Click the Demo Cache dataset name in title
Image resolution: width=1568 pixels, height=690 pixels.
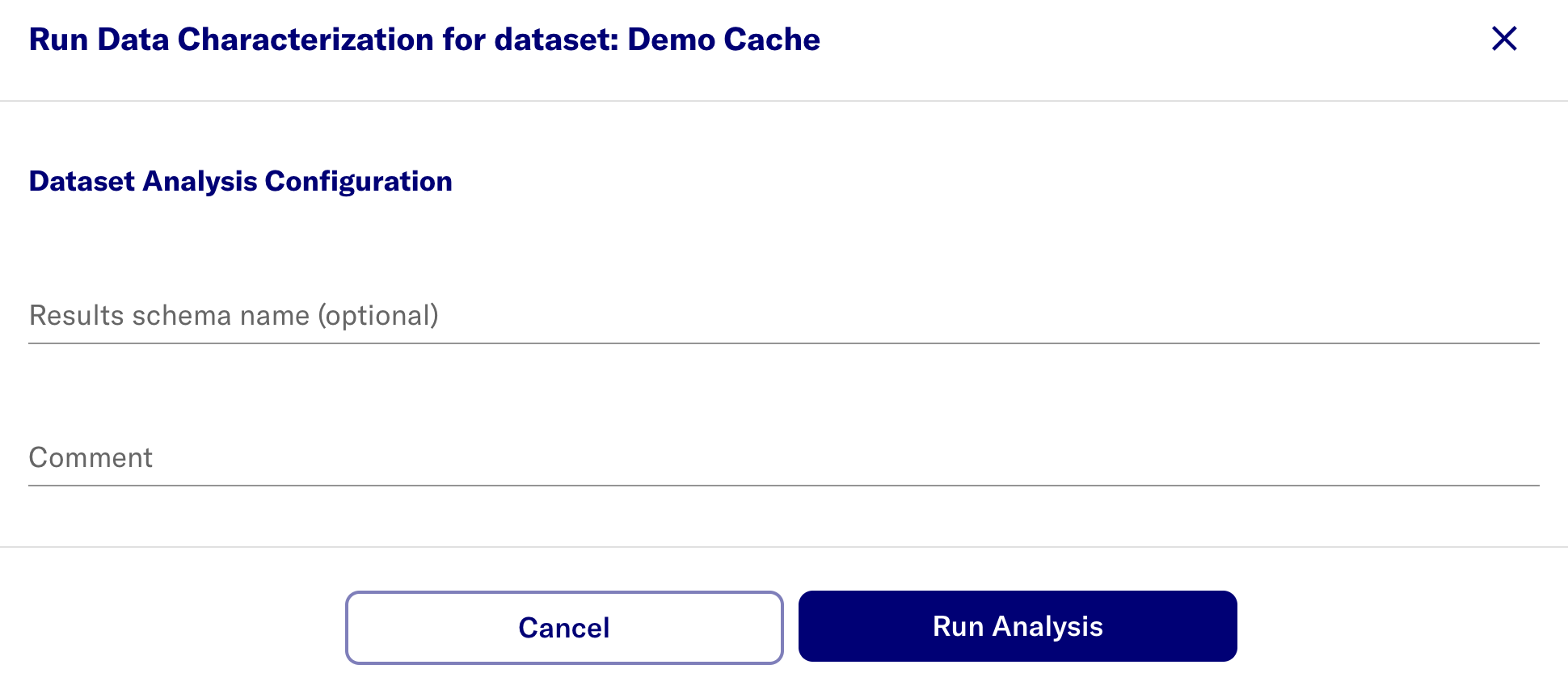tap(723, 40)
